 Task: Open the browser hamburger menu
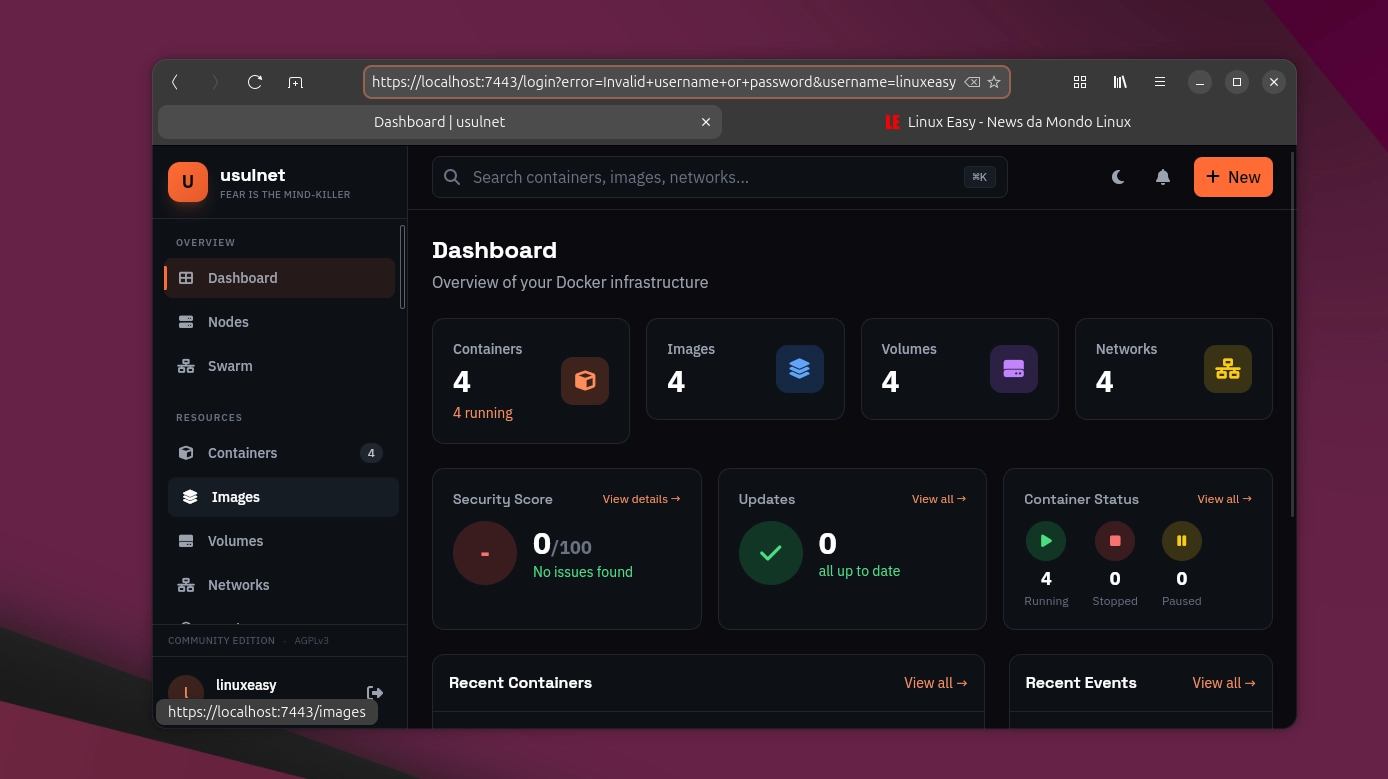coord(1159,82)
